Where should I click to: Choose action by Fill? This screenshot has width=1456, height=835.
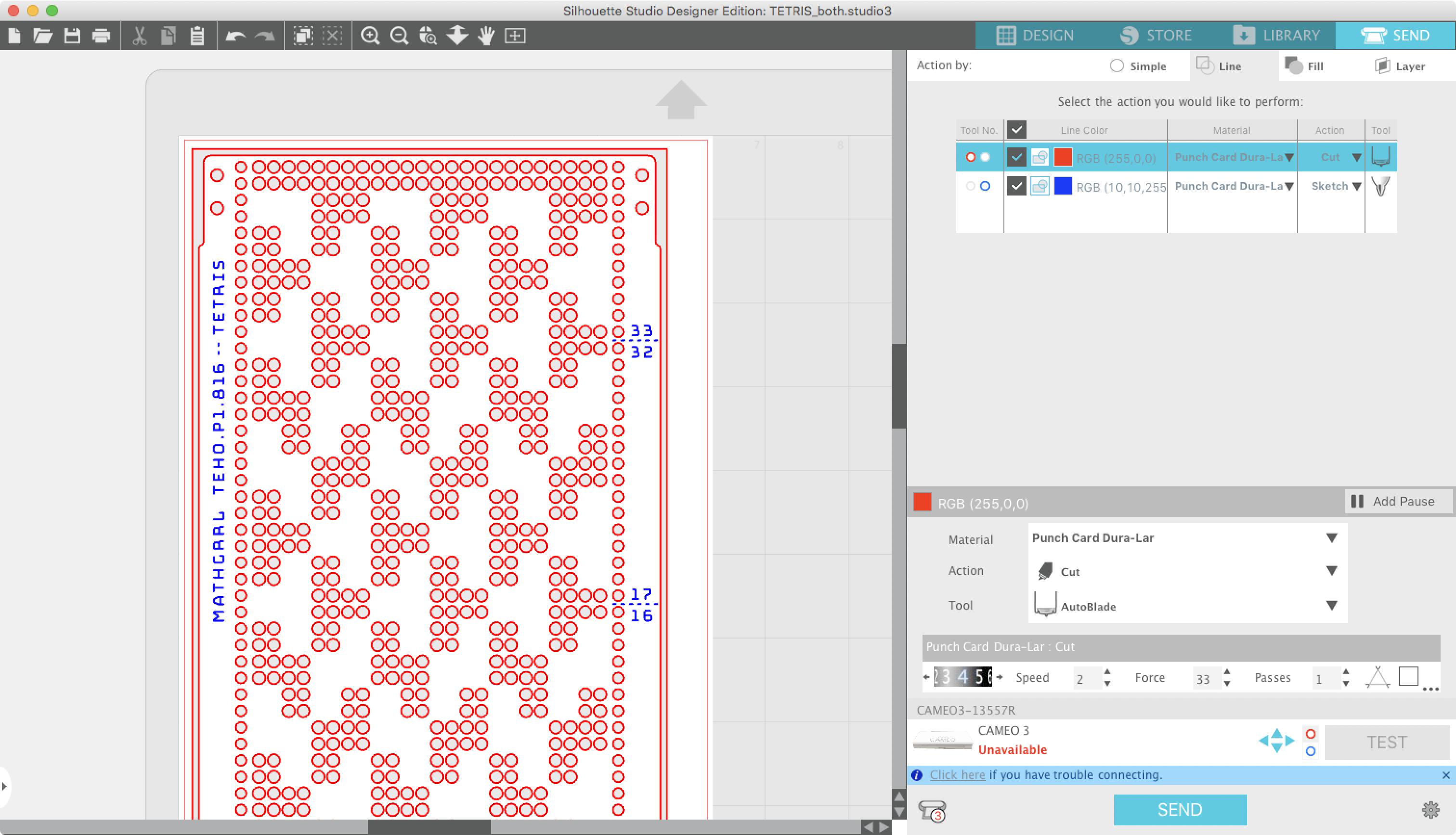coord(1305,66)
